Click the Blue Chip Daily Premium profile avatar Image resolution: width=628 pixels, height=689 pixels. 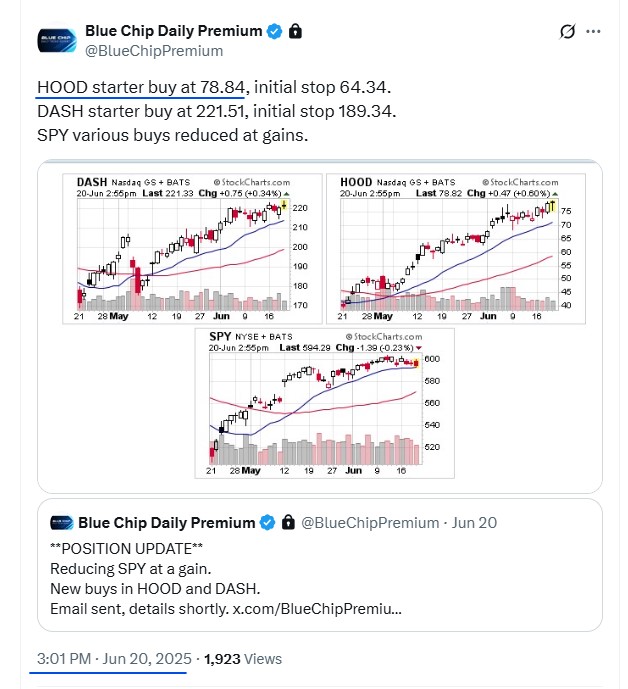tap(57, 41)
